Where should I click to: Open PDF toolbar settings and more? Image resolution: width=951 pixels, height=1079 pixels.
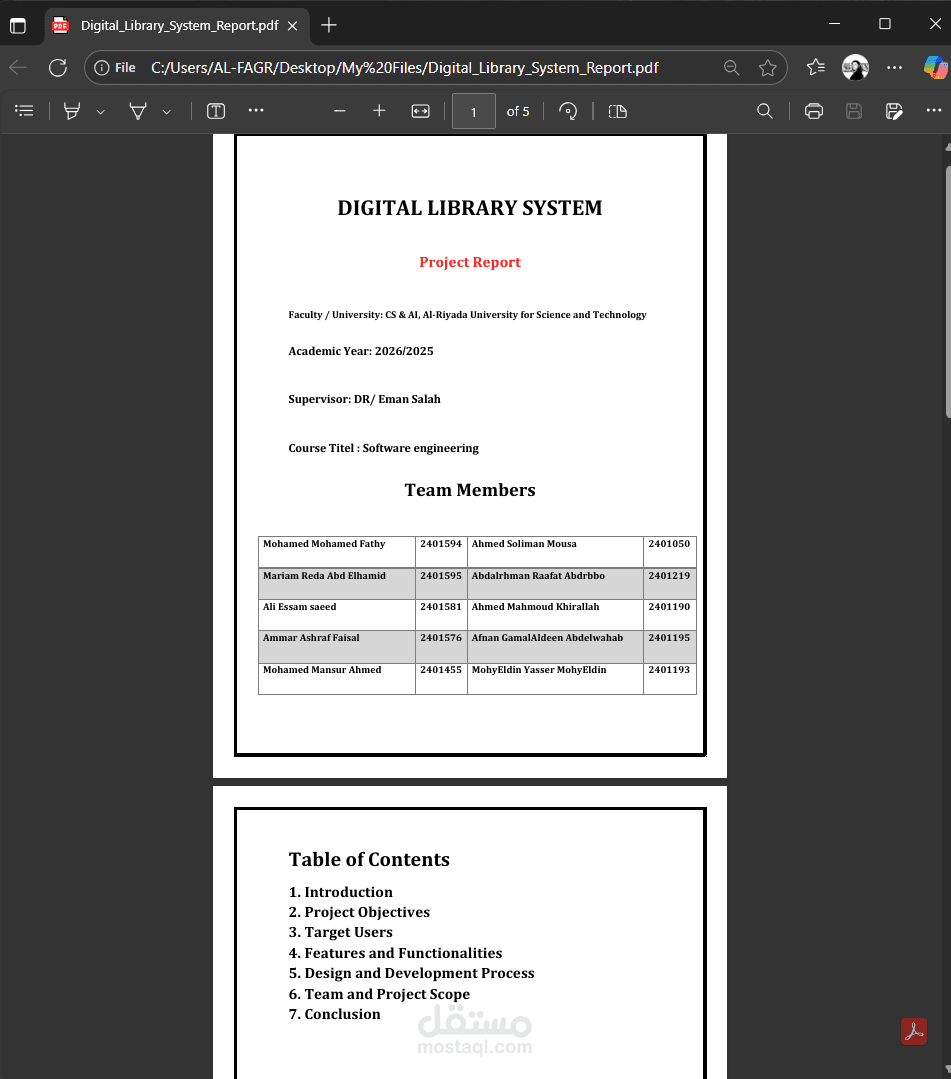[x=934, y=110]
